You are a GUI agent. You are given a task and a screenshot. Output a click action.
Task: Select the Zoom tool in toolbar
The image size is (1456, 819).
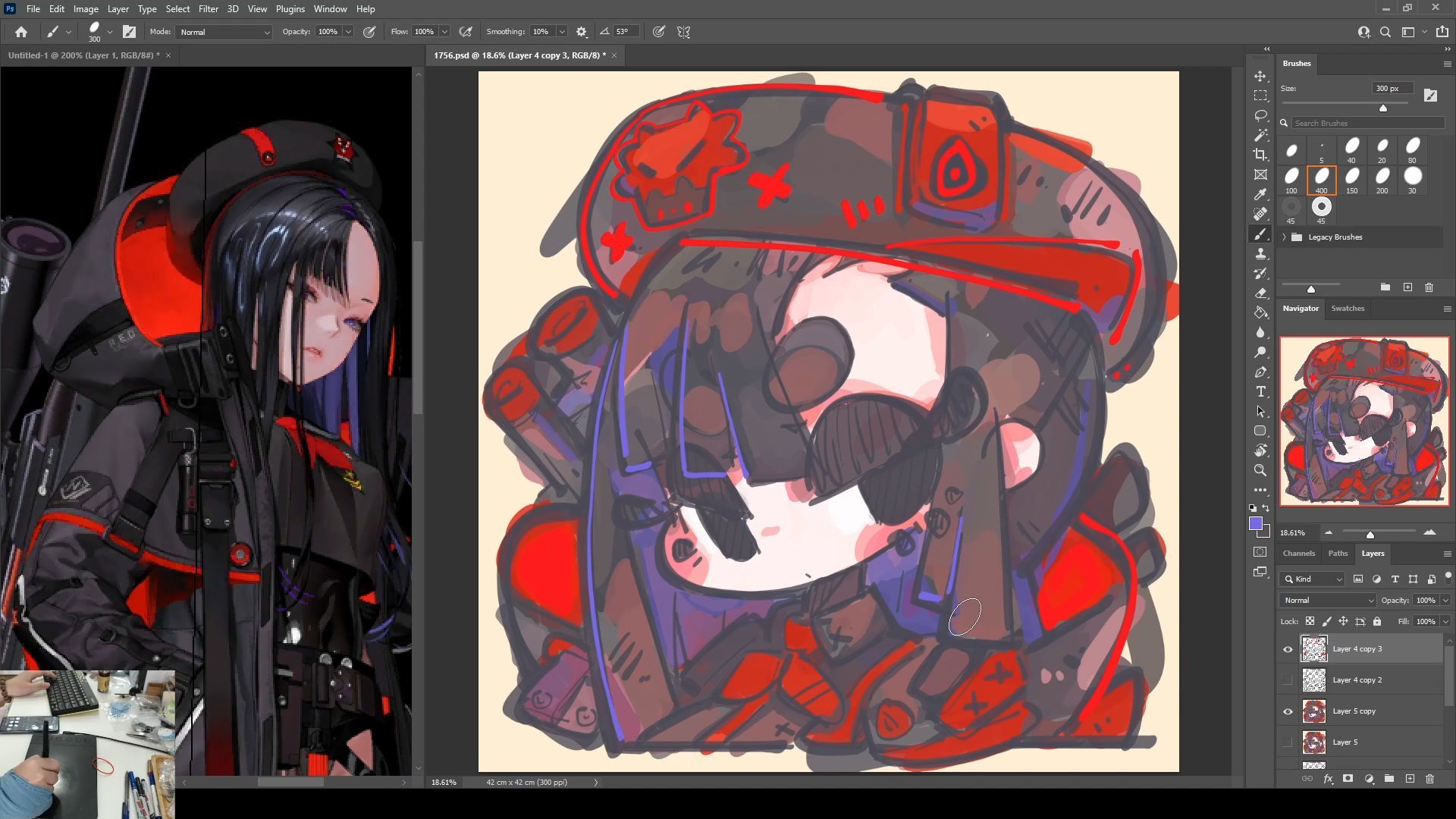tap(1260, 470)
